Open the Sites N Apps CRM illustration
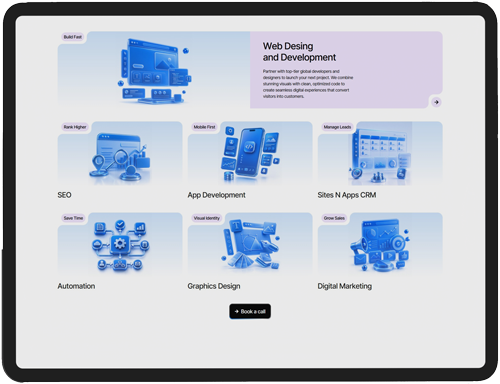Image resolution: width=500 pixels, height=384 pixels. [380, 153]
